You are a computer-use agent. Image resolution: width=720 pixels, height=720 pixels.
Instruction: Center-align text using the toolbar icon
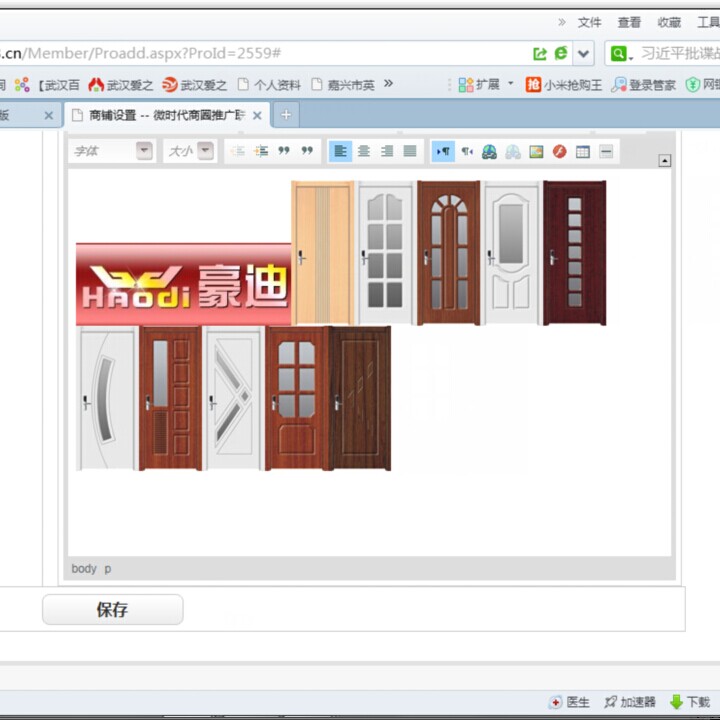364,151
